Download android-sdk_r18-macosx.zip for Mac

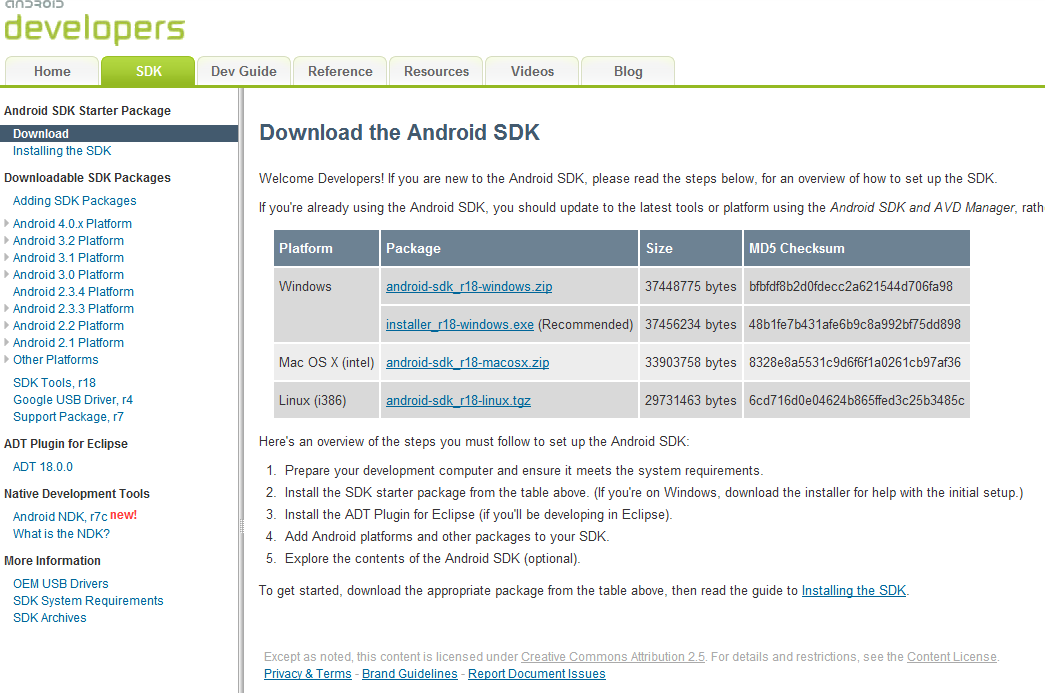click(467, 363)
